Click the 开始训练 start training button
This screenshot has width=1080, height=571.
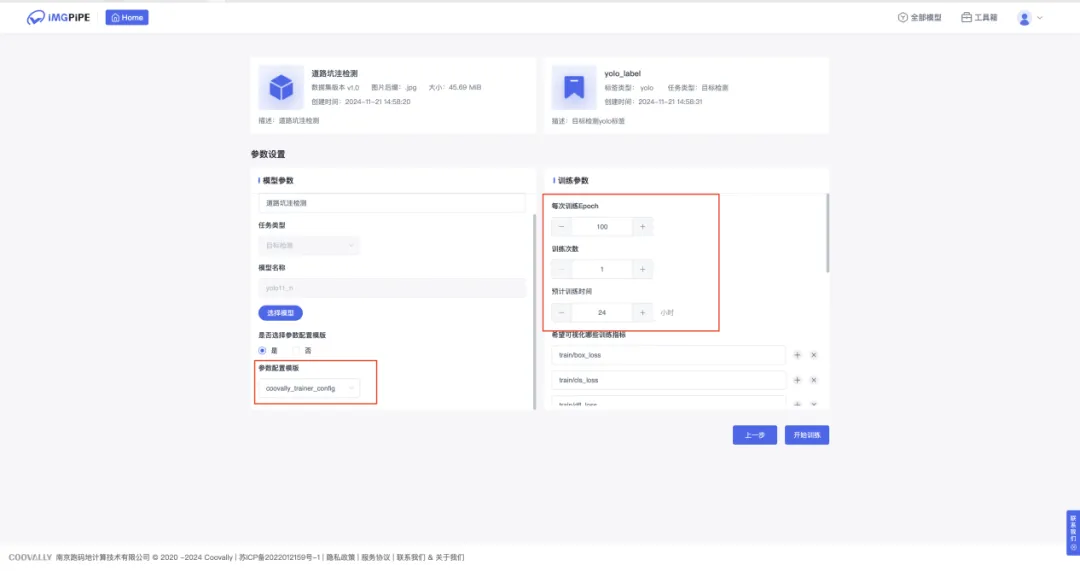point(807,435)
